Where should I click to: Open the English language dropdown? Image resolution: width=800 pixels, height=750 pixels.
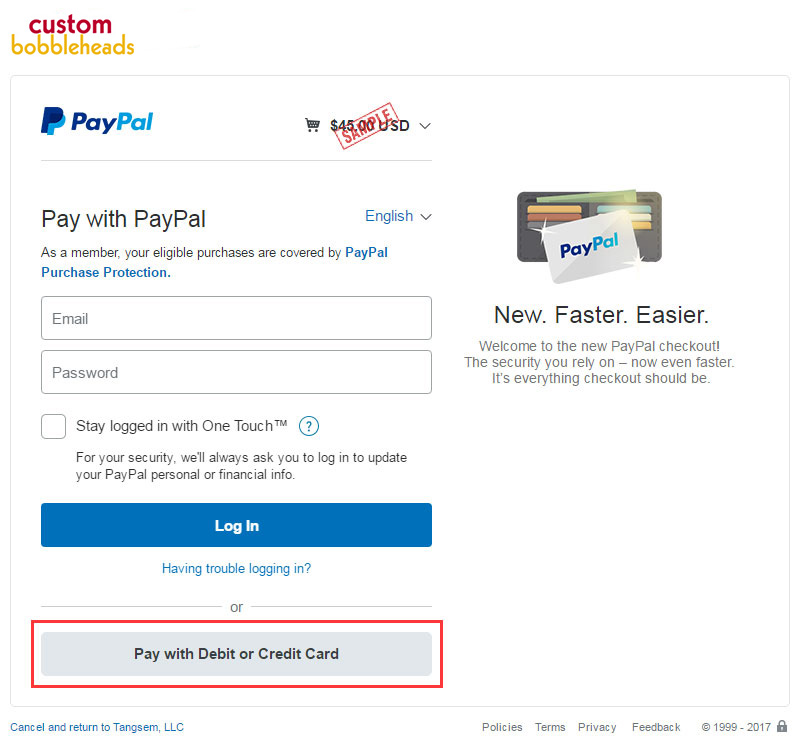coord(398,216)
